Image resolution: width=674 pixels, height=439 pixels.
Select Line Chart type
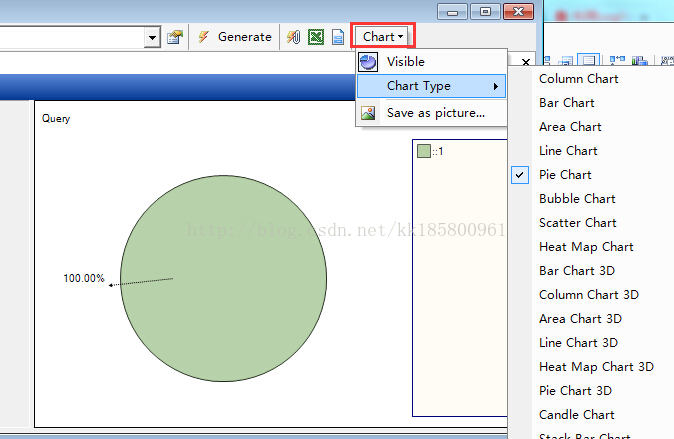(x=568, y=151)
